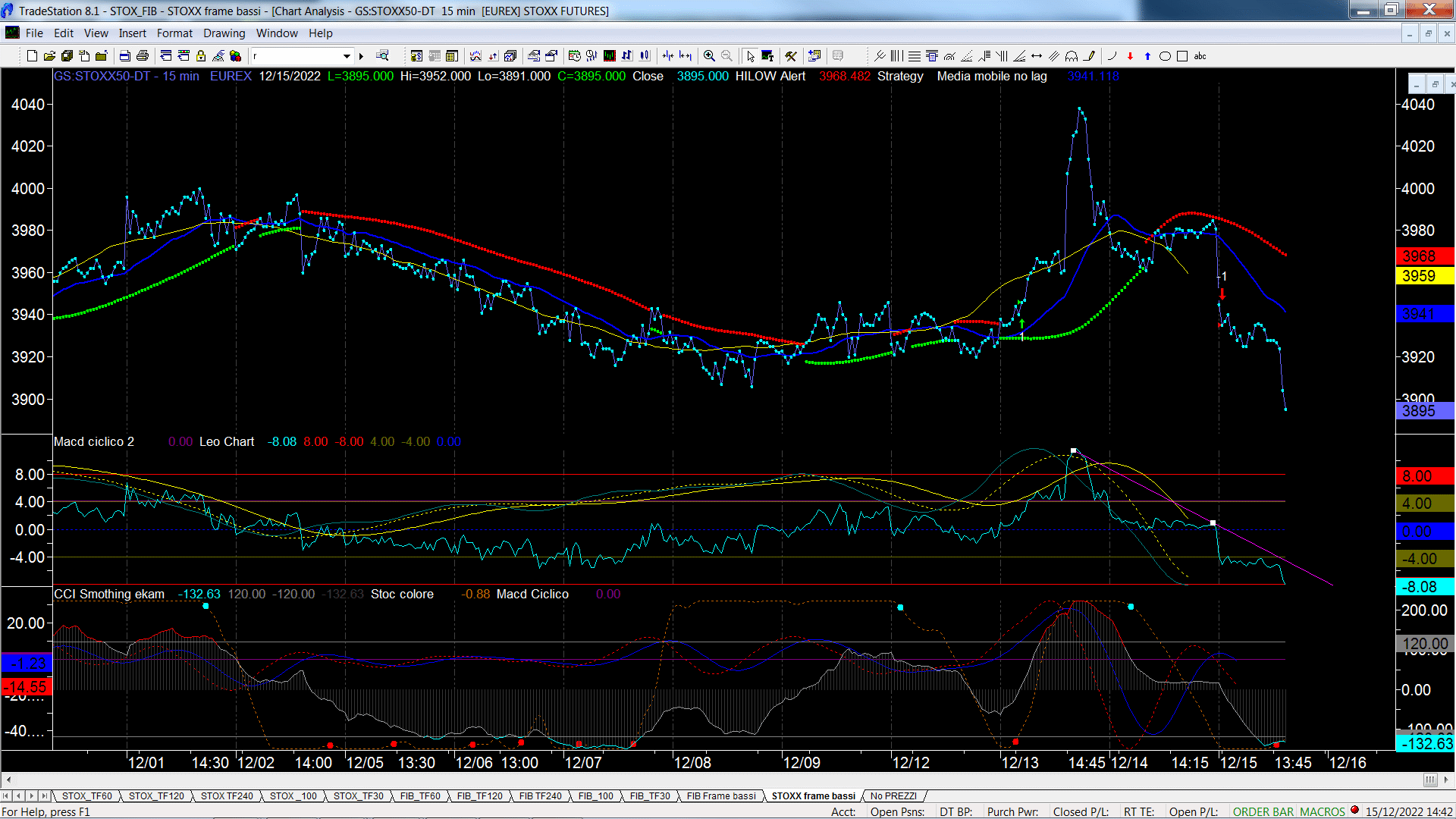Click the Open folder icon
1456x819 pixels.
pos(49,56)
